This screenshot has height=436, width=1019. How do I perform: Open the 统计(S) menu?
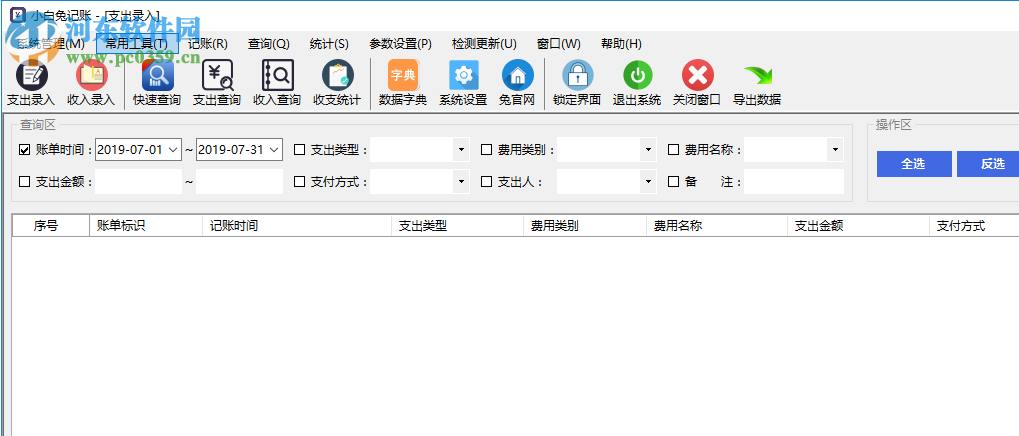tap(329, 44)
